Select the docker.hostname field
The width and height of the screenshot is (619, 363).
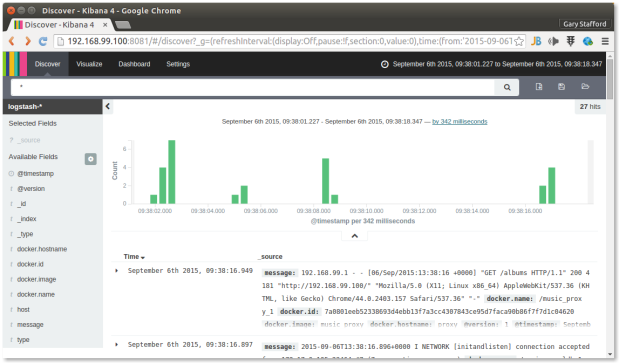42,249
